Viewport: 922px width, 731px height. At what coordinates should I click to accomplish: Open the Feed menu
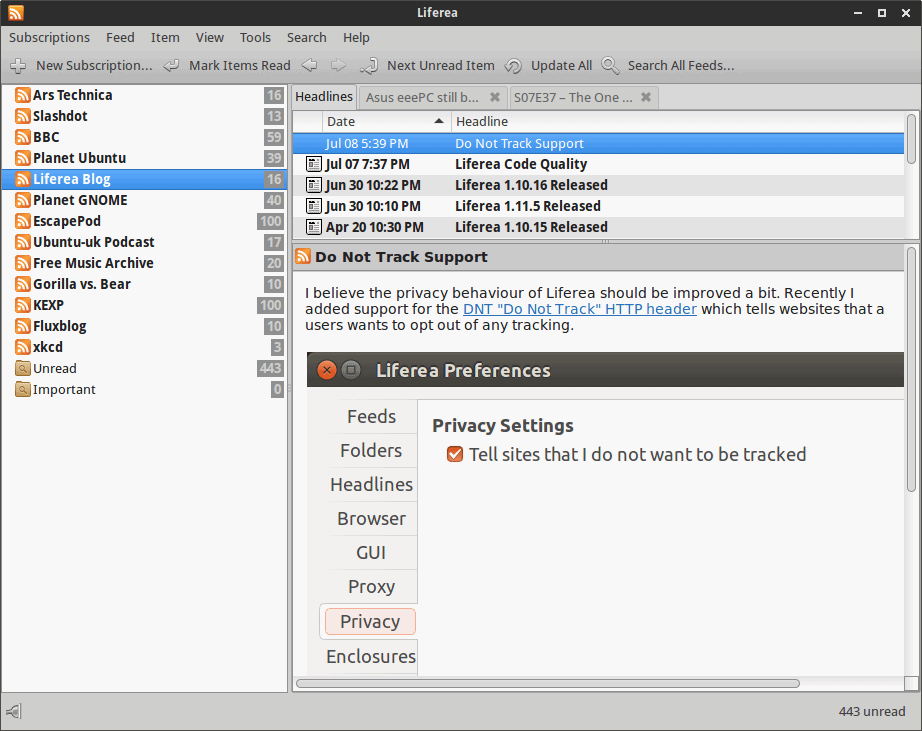point(121,38)
